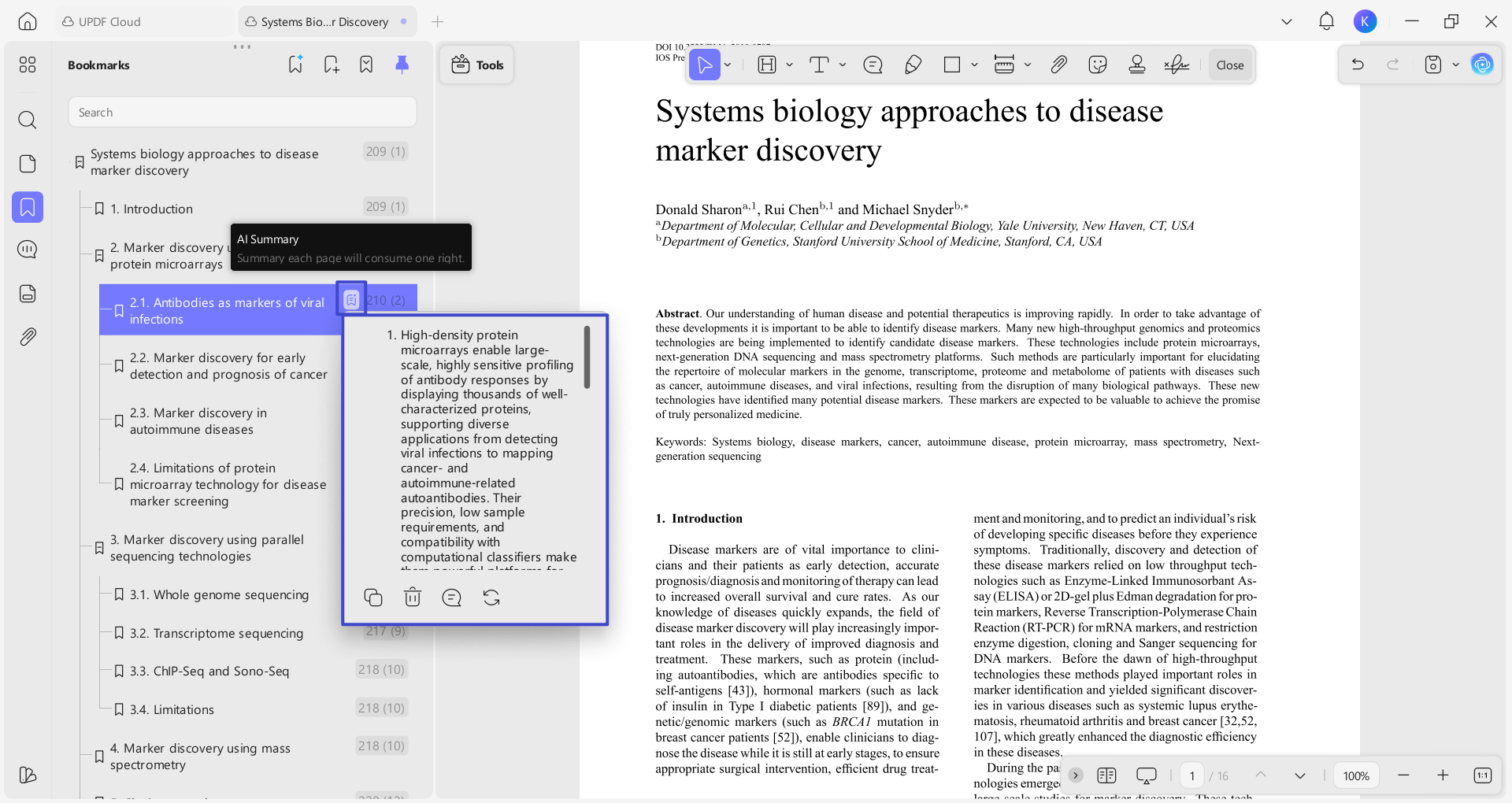1512x803 pixels.
Task: Click the add bookmark icon
Action: coord(332,65)
